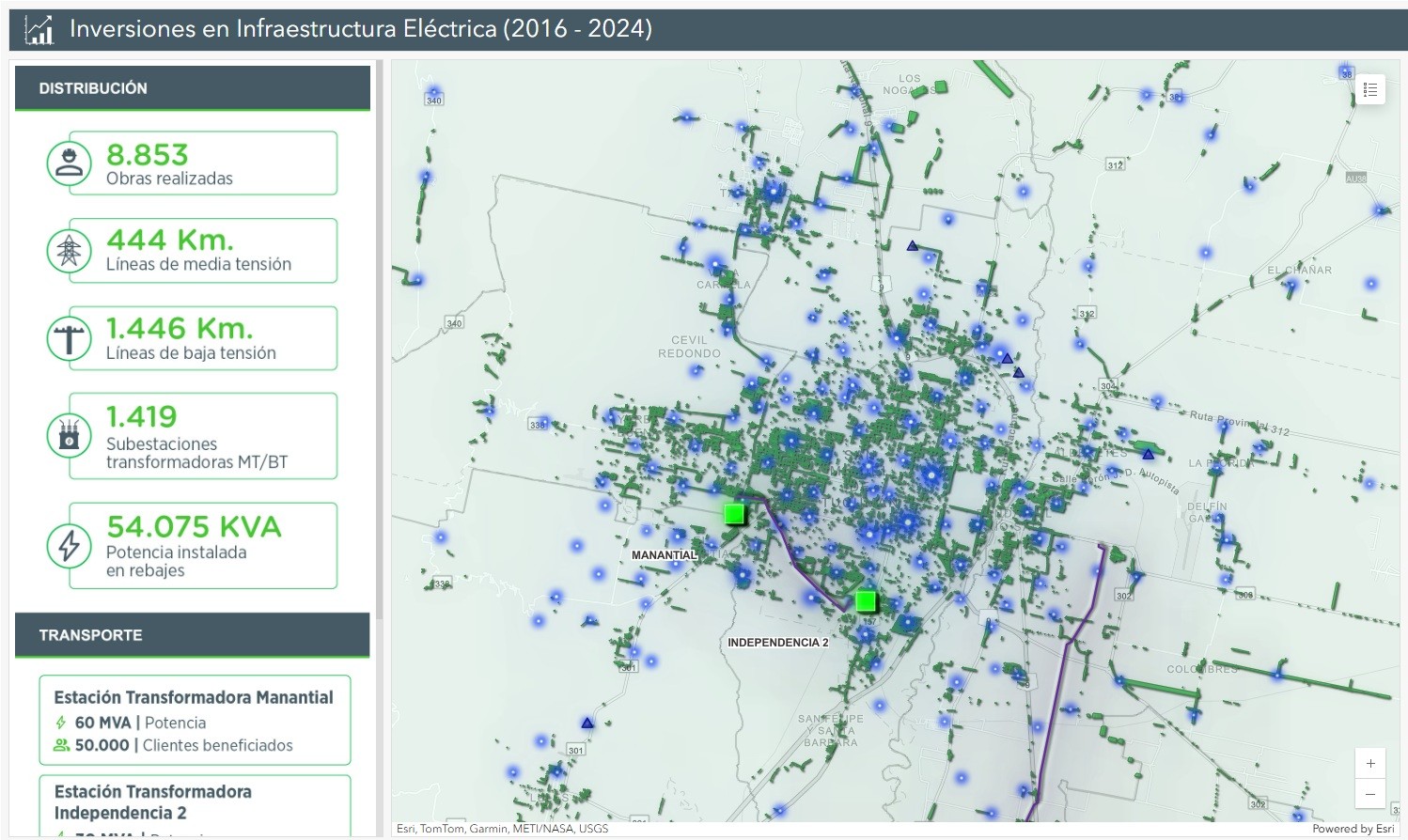Zoom out of the map
The width and height of the screenshot is (1408, 840).
click(x=1370, y=795)
